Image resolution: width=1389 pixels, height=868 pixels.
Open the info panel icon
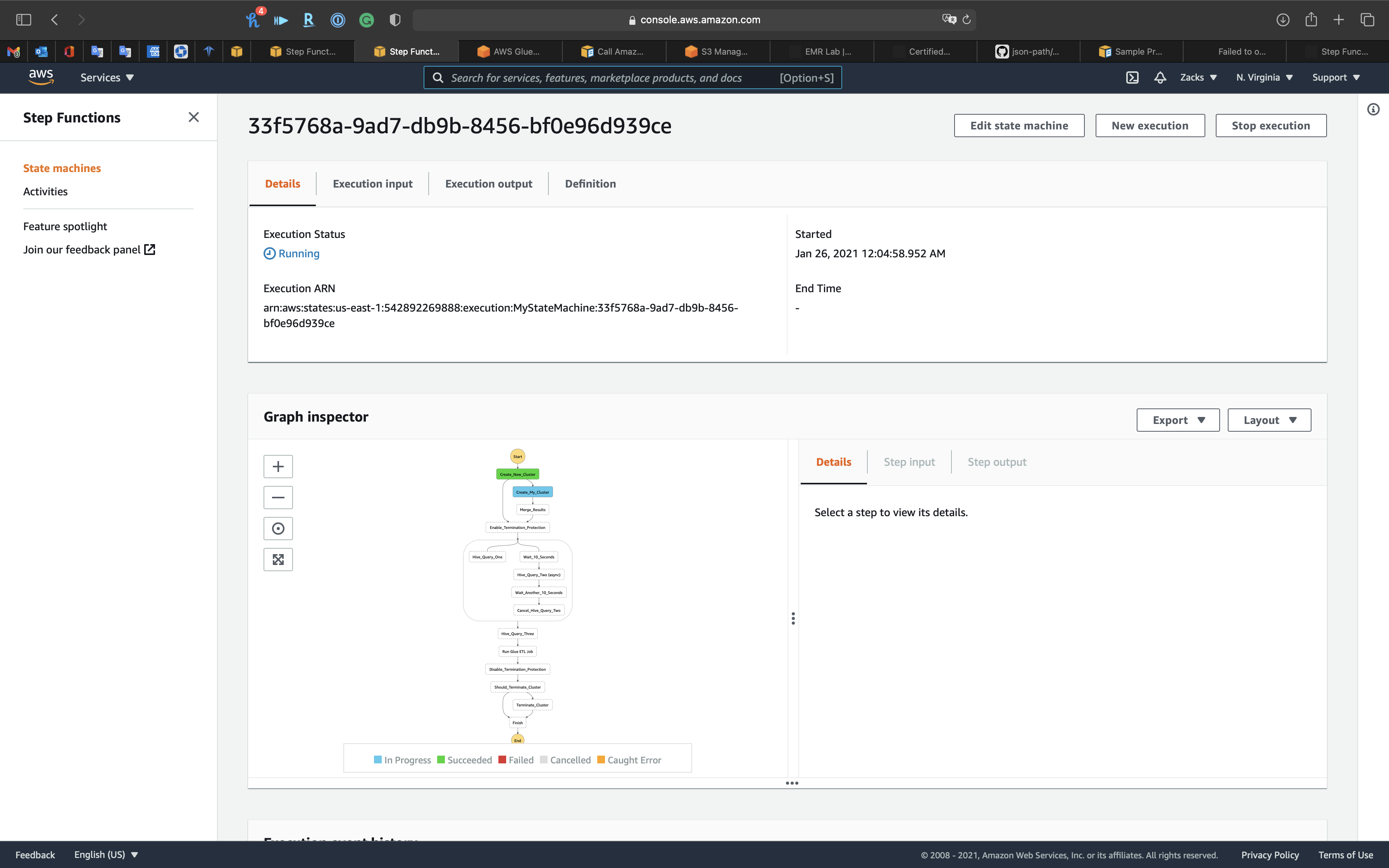[1373, 109]
